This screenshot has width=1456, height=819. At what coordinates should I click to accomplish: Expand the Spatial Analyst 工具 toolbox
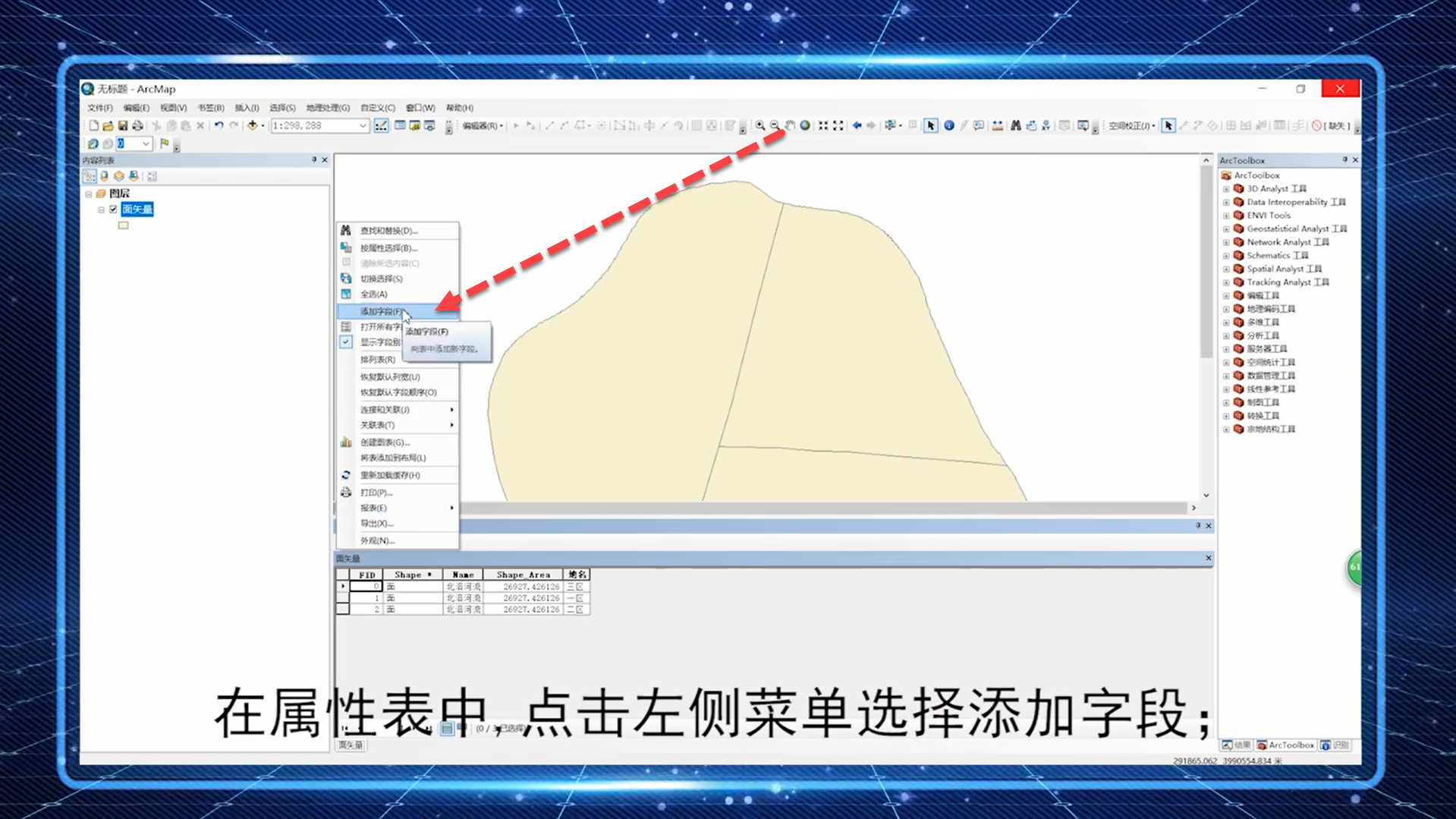click(1226, 269)
